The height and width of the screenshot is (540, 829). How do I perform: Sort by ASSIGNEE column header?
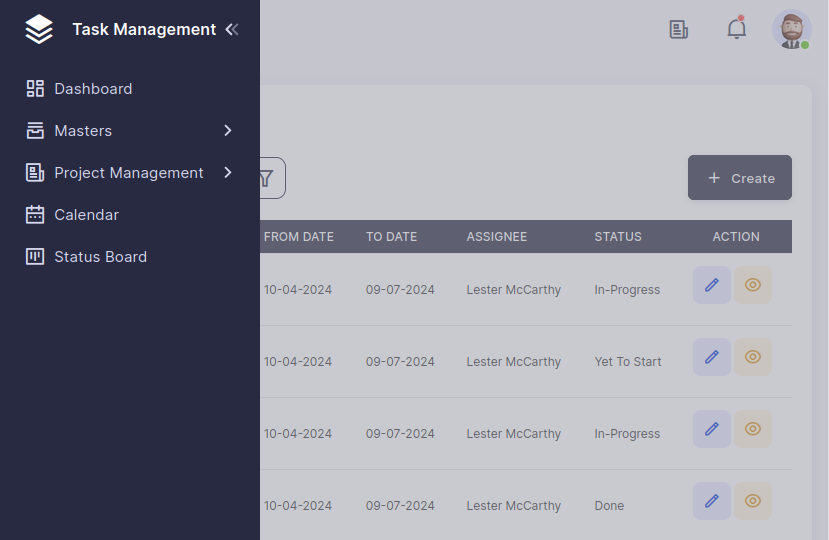point(496,237)
